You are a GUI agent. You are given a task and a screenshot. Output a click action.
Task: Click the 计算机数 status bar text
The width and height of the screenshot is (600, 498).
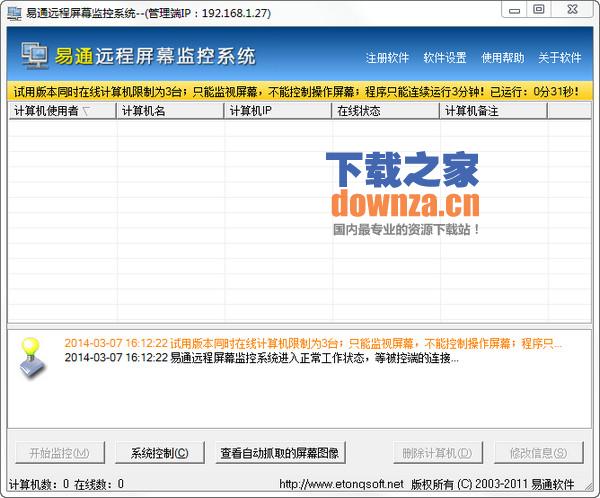39,484
